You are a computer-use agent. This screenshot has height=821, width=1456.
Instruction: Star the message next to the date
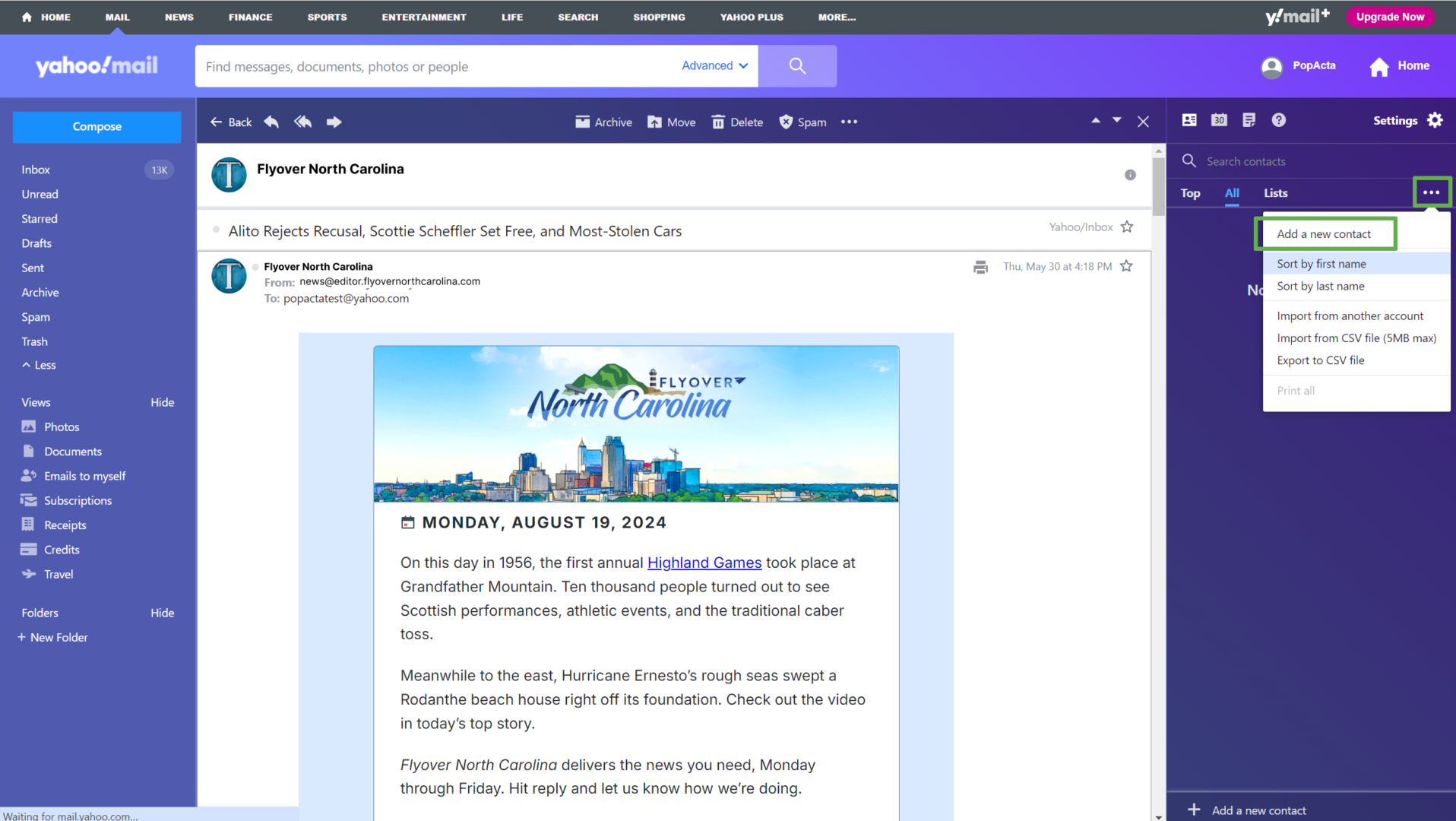tap(1126, 266)
